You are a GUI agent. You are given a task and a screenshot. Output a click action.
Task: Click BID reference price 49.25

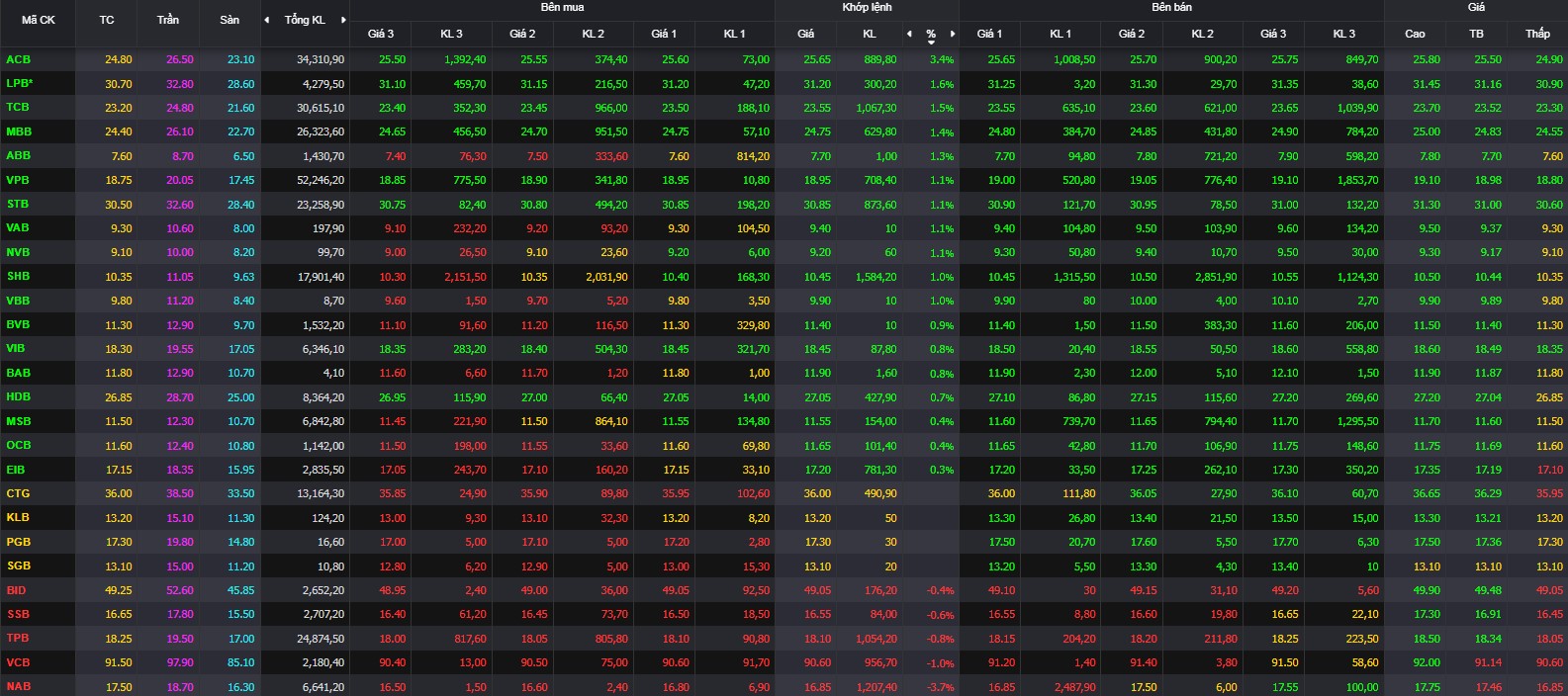(x=118, y=590)
